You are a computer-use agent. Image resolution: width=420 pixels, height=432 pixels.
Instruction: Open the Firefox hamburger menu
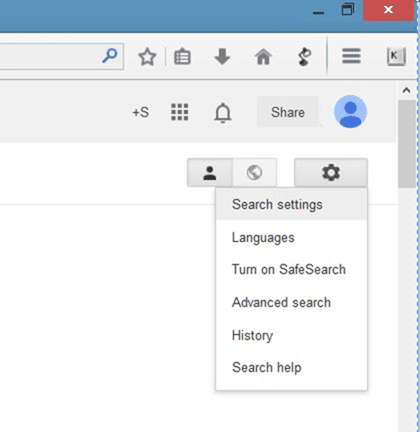(351, 56)
